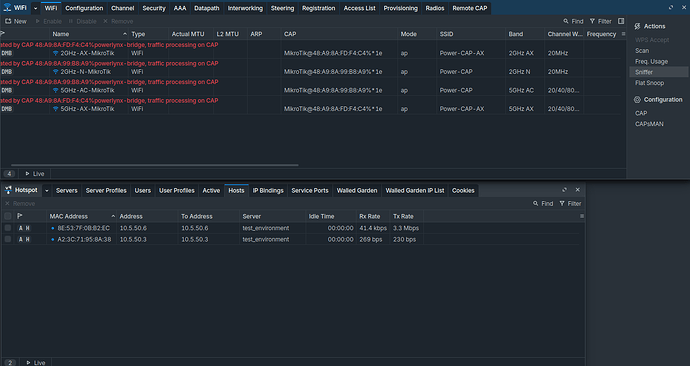Screen dimensions: 690x366
Task: Click New button in WiFi window
Action: coord(16,21)
